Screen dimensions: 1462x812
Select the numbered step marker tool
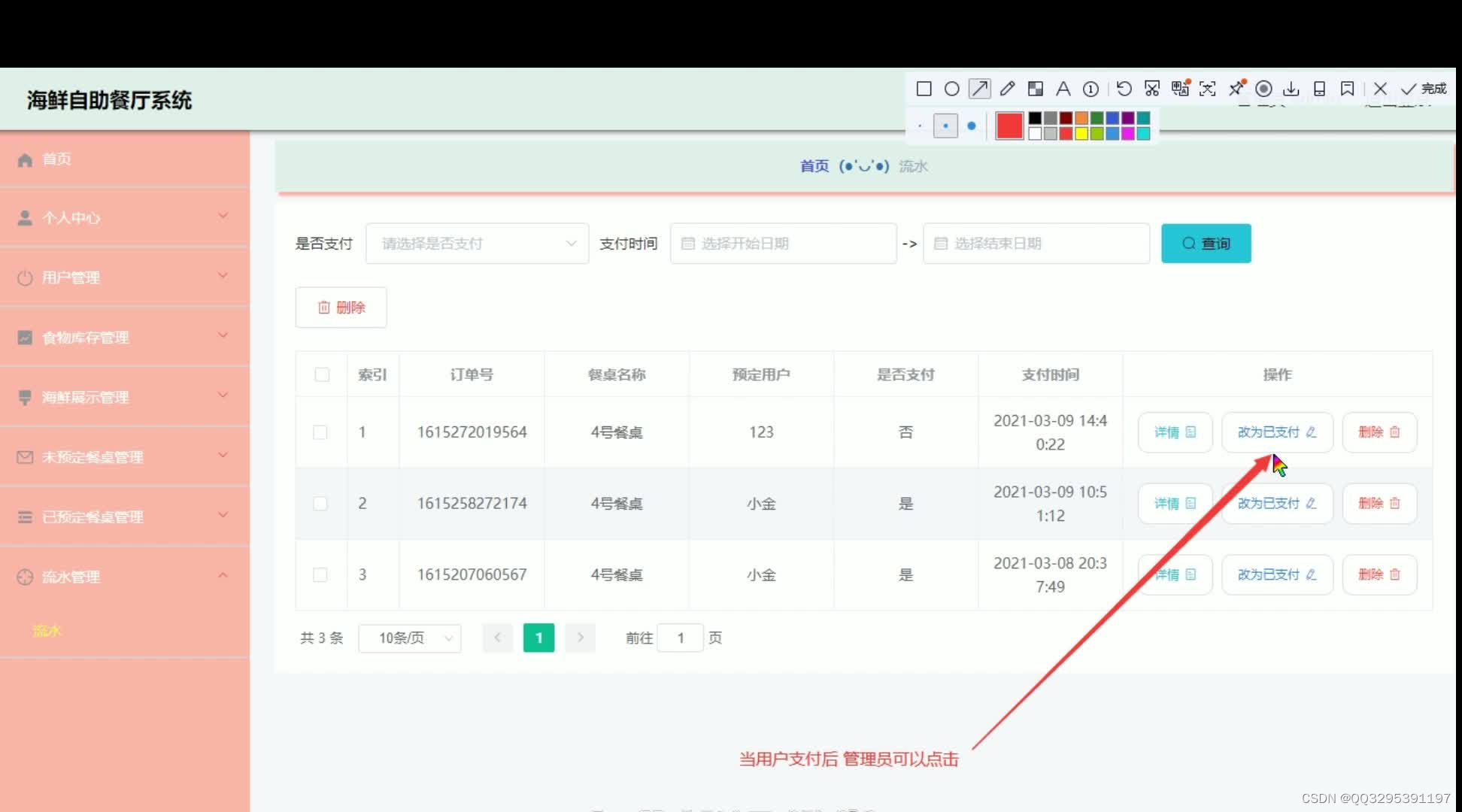pyautogui.click(x=1090, y=89)
